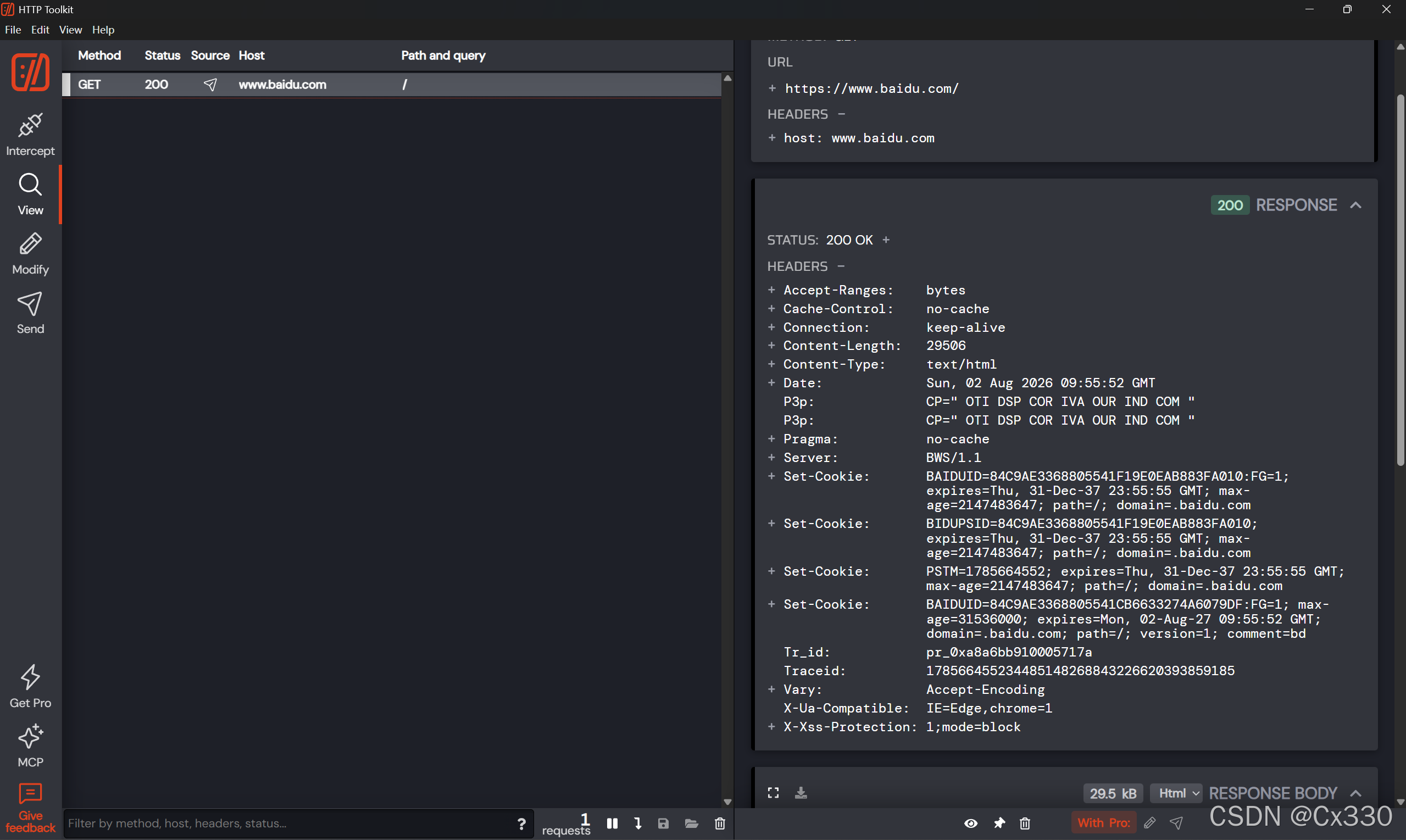
Task: Create a rule using pencil icon
Action: tap(1149, 824)
